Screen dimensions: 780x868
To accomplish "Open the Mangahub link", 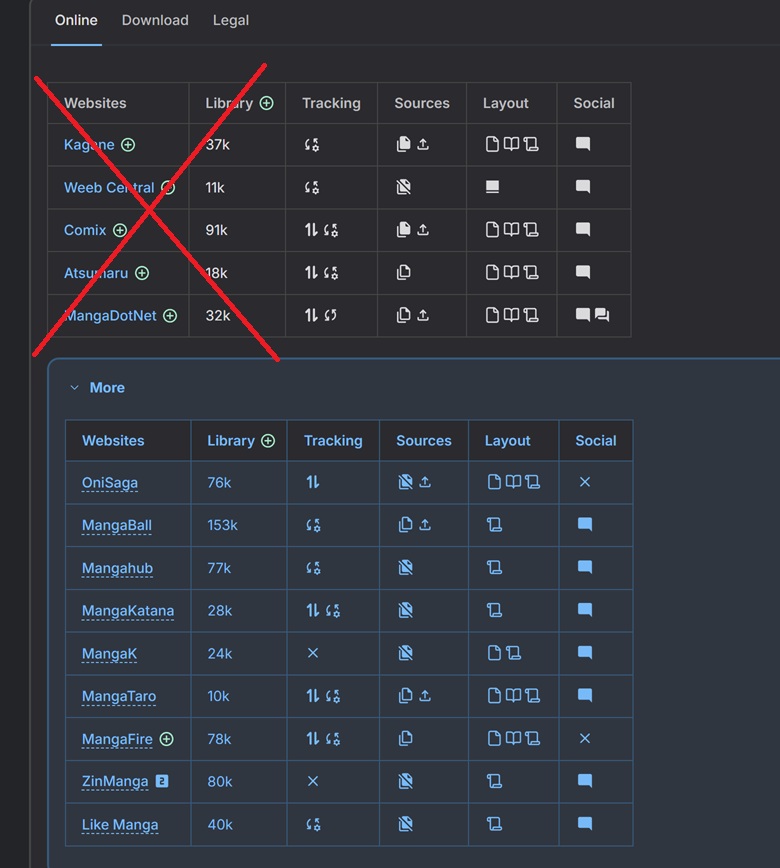I will pos(117,568).
